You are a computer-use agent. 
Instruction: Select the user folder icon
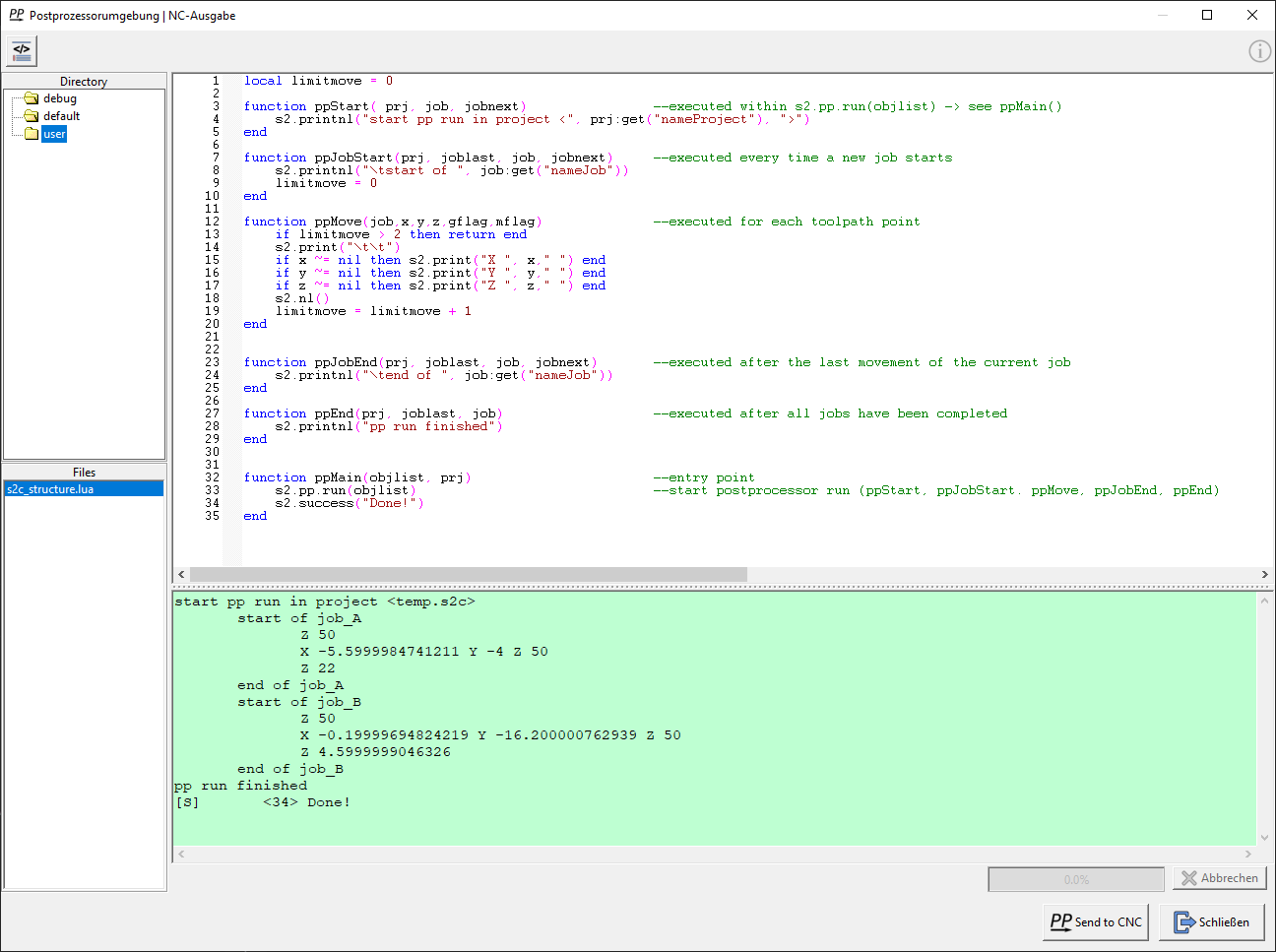[x=32, y=134]
